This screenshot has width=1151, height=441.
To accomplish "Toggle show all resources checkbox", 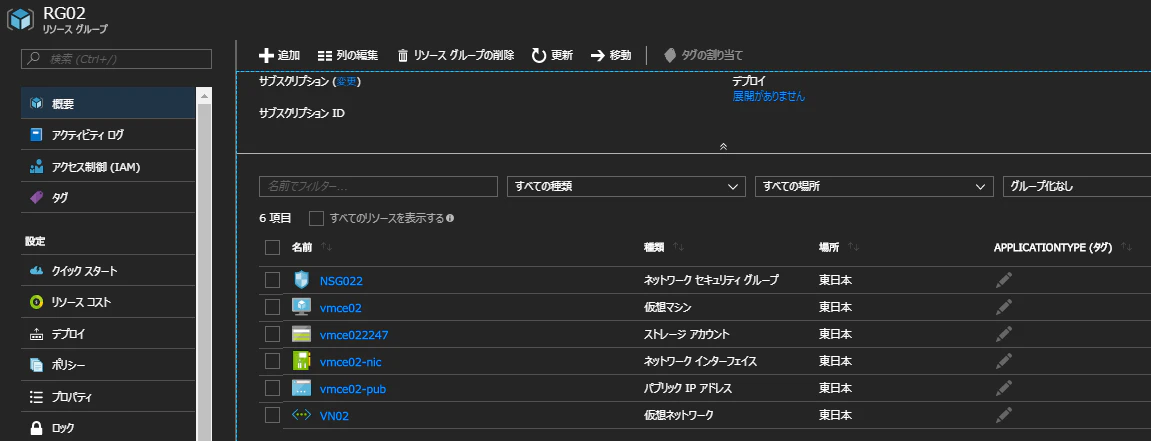I will (x=316, y=218).
